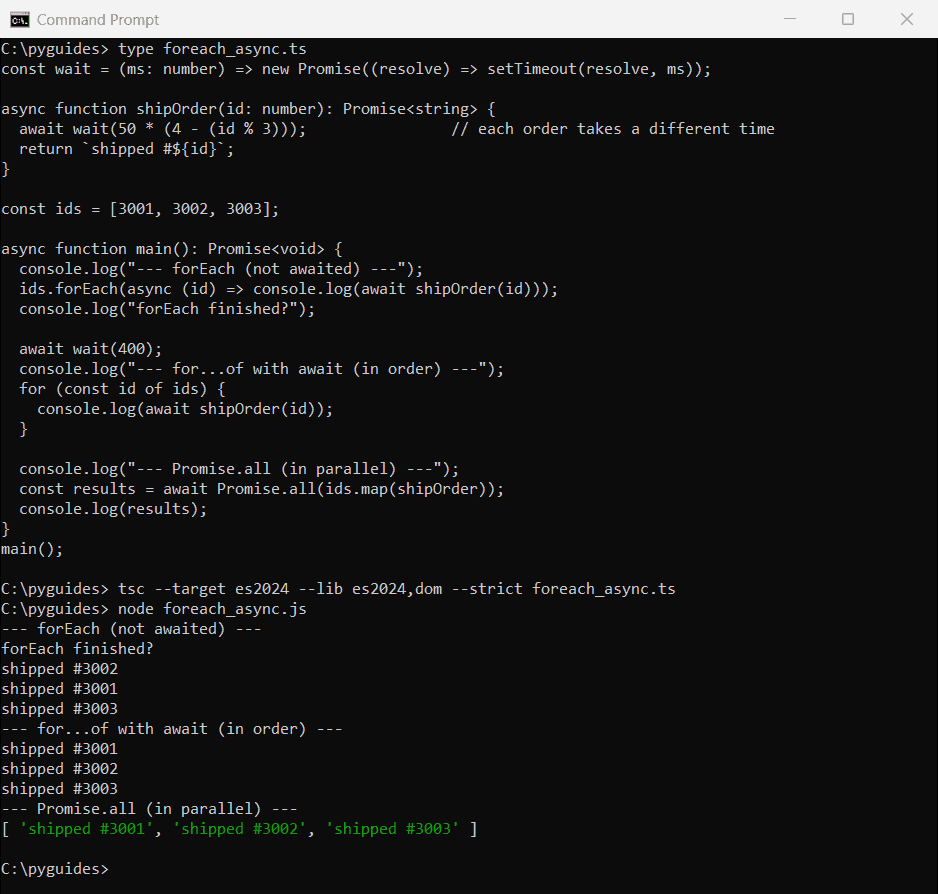
Task: Click the green 'shipped #3003' array element
Action: pyautogui.click(x=392, y=829)
